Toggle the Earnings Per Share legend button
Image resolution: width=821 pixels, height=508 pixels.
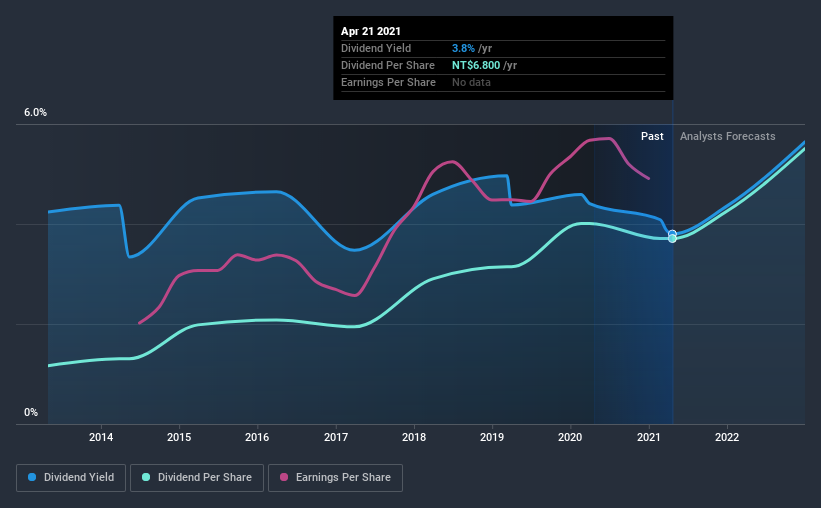(x=335, y=478)
